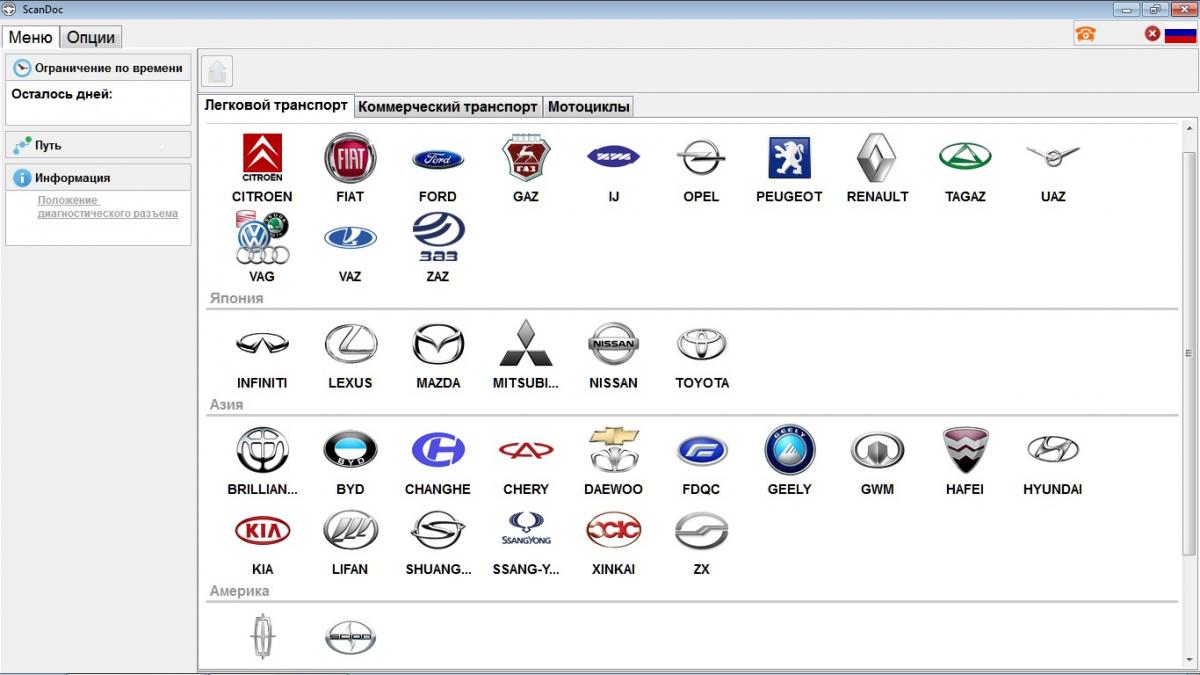Open the UAZ brand logo
Image resolution: width=1200 pixels, height=675 pixels.
point(1053,156)
